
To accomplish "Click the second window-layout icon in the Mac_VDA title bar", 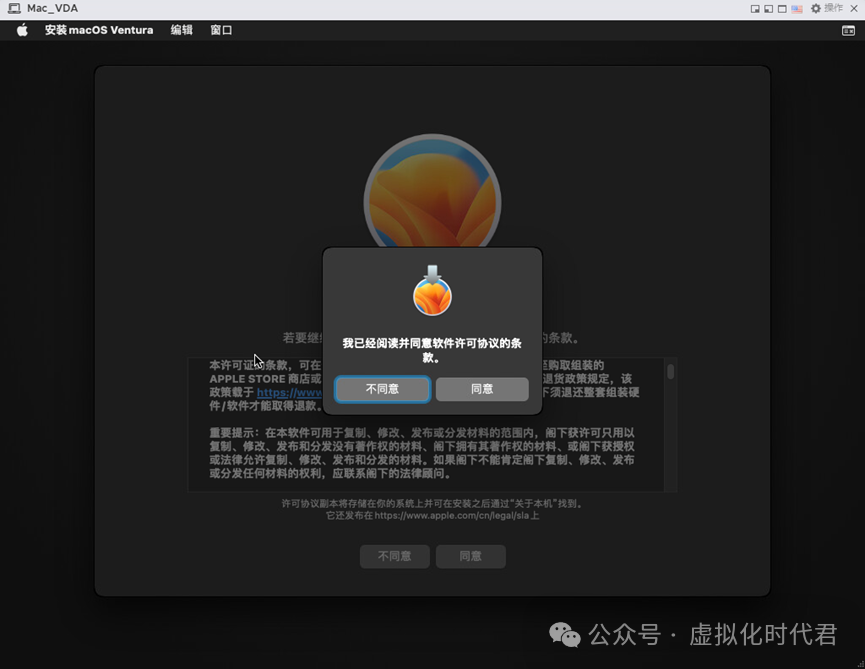I will (768, 9).
